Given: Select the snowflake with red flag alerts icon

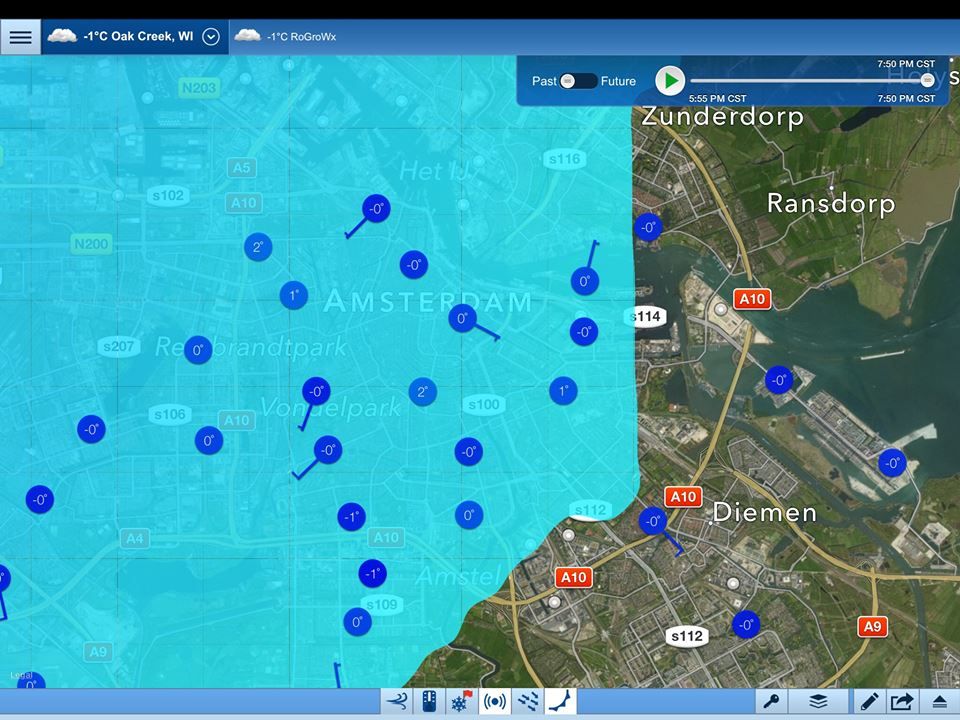Looking at the screenshot, I should [x=462, y=702].
